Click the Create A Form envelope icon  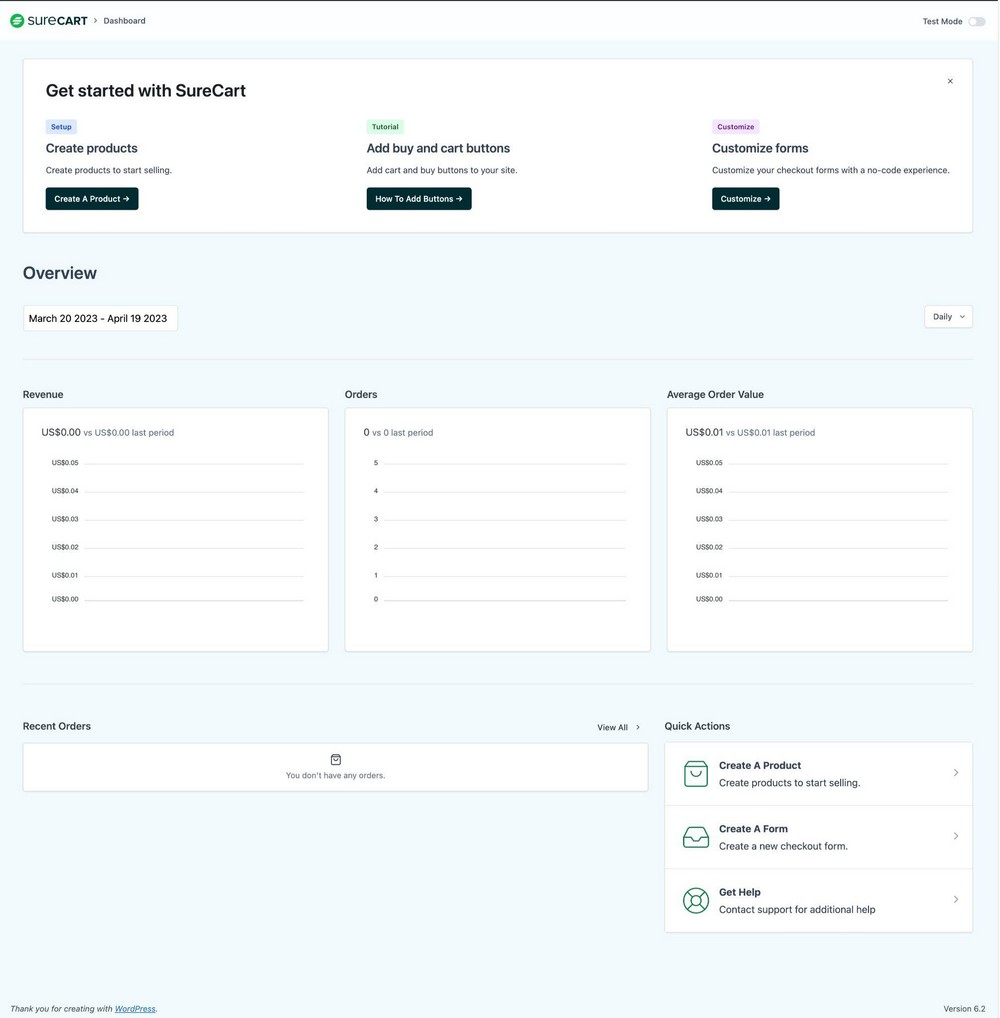click(x=696, y=837)
